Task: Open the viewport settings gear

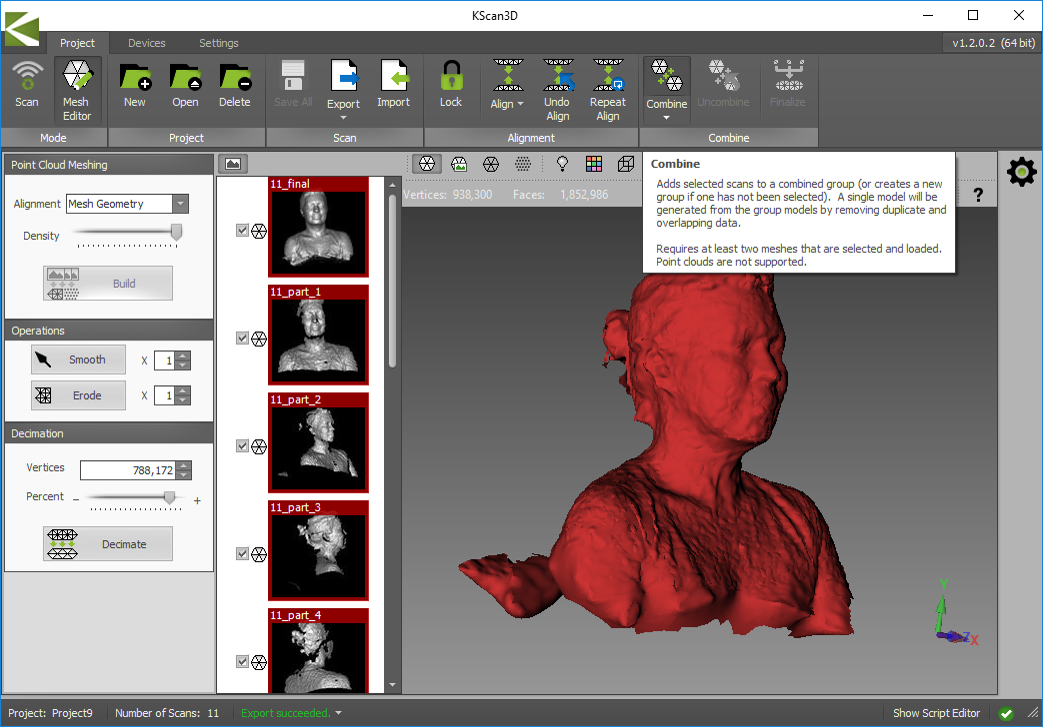Action: click(x=1021, y=172)
